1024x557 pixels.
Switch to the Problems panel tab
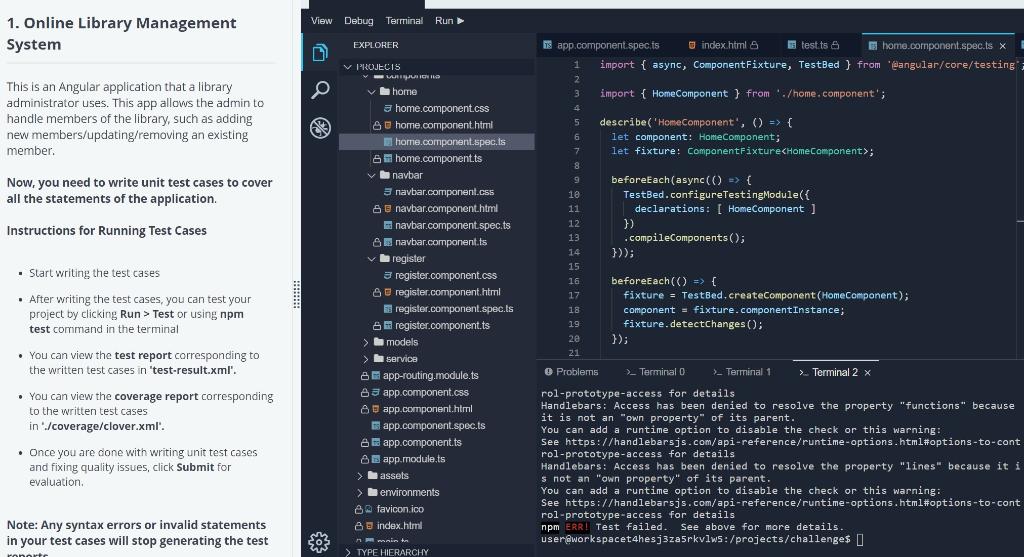click(x=571, y=372)
